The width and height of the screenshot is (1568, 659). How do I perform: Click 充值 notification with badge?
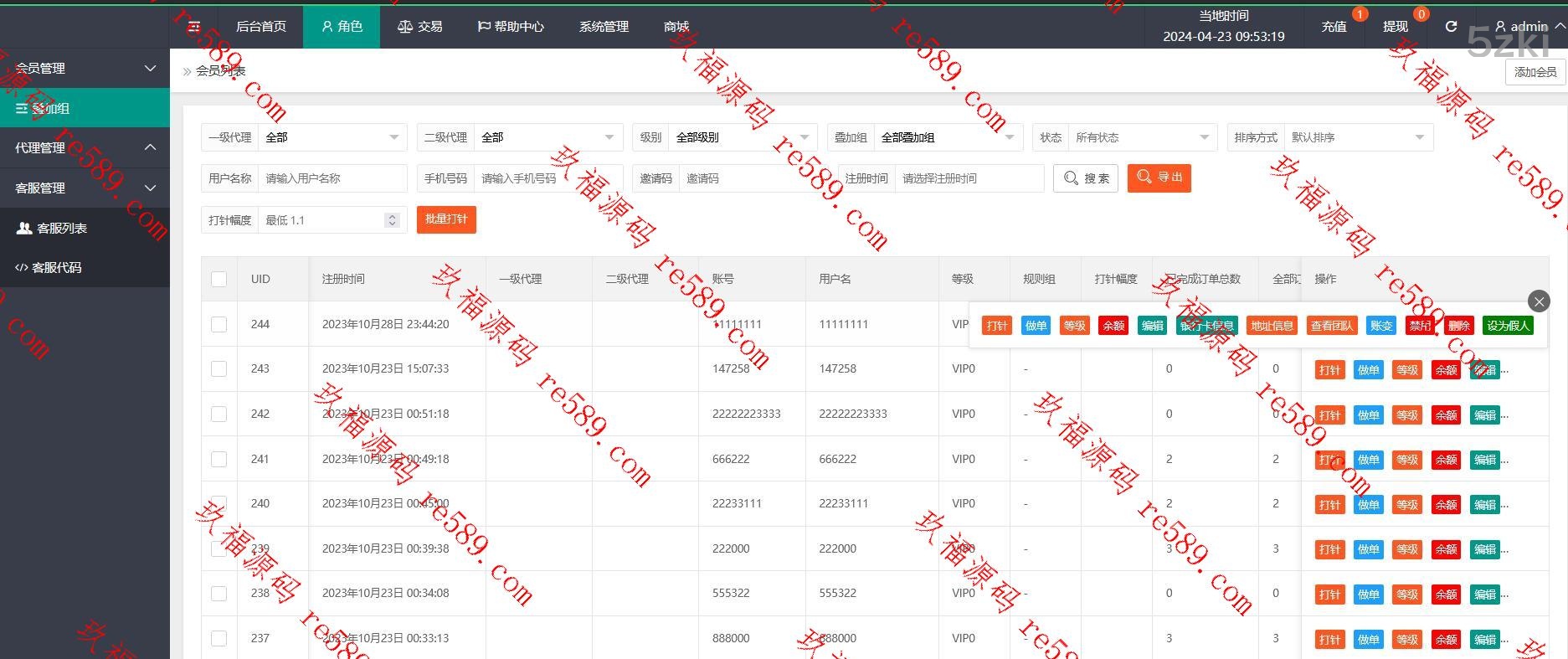pos(1334,27)
